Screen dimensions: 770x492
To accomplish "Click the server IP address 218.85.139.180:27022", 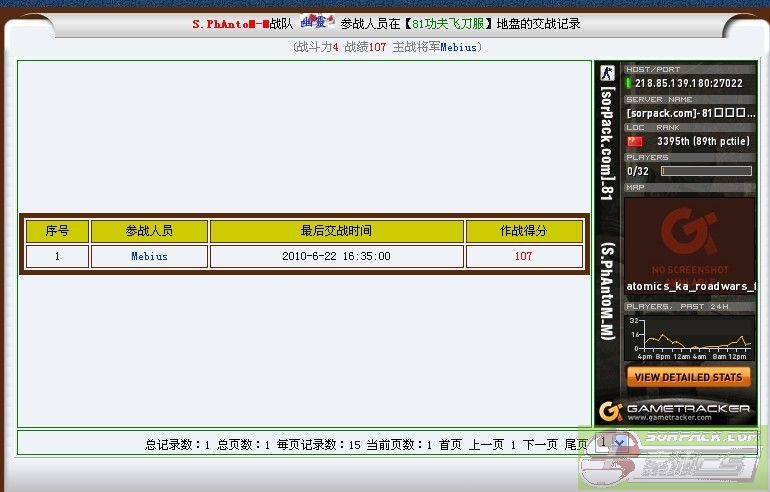I will (688, 84).
